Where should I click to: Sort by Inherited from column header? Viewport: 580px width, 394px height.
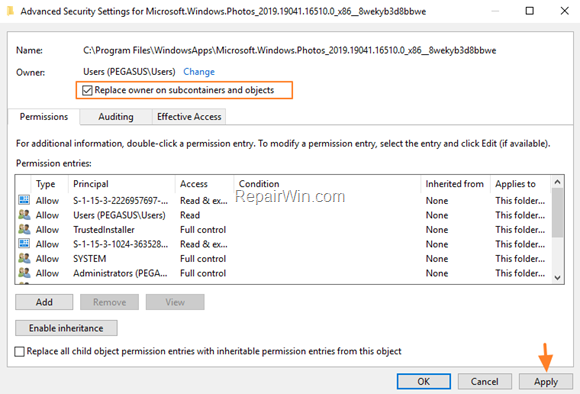(x=454, y=184)
